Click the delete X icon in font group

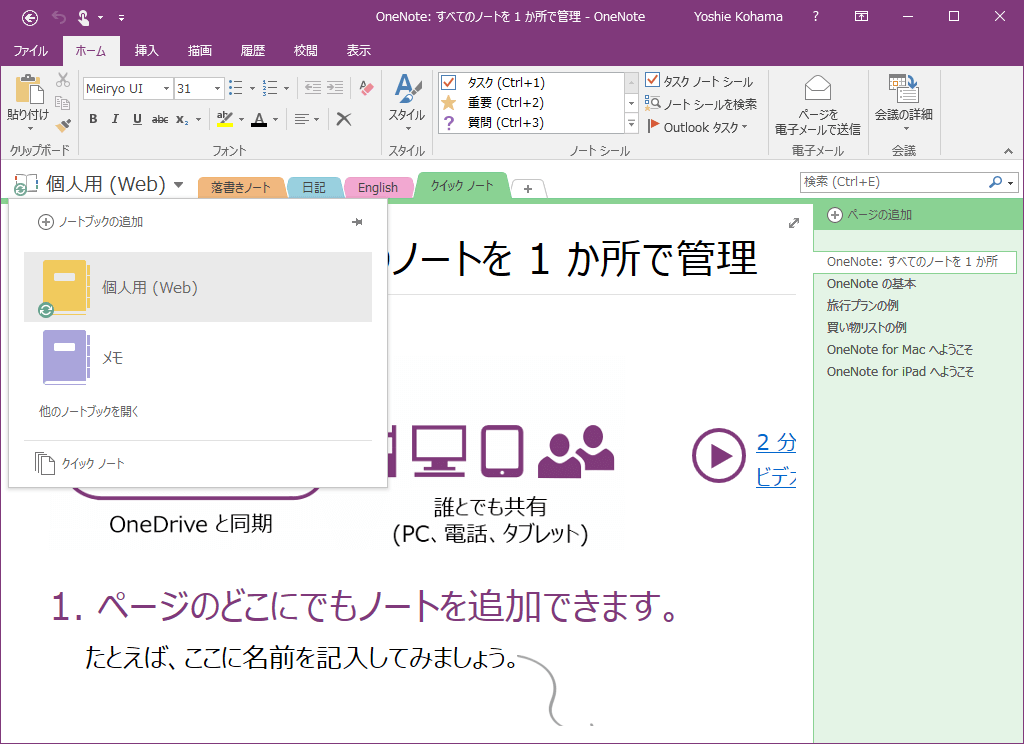(x=344, y=119)
